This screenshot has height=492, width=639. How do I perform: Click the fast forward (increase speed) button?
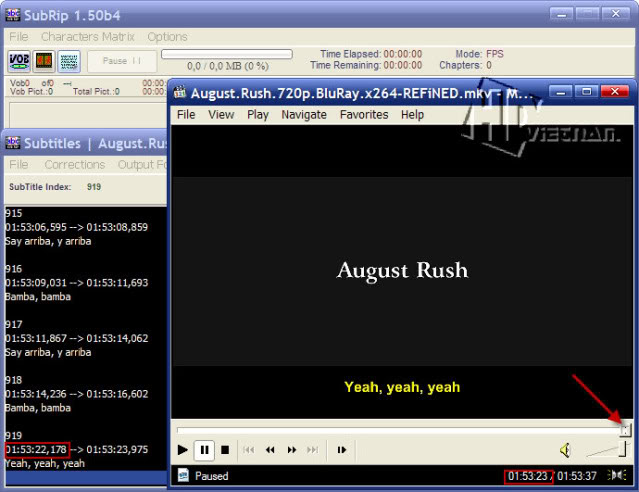[292, 450]
